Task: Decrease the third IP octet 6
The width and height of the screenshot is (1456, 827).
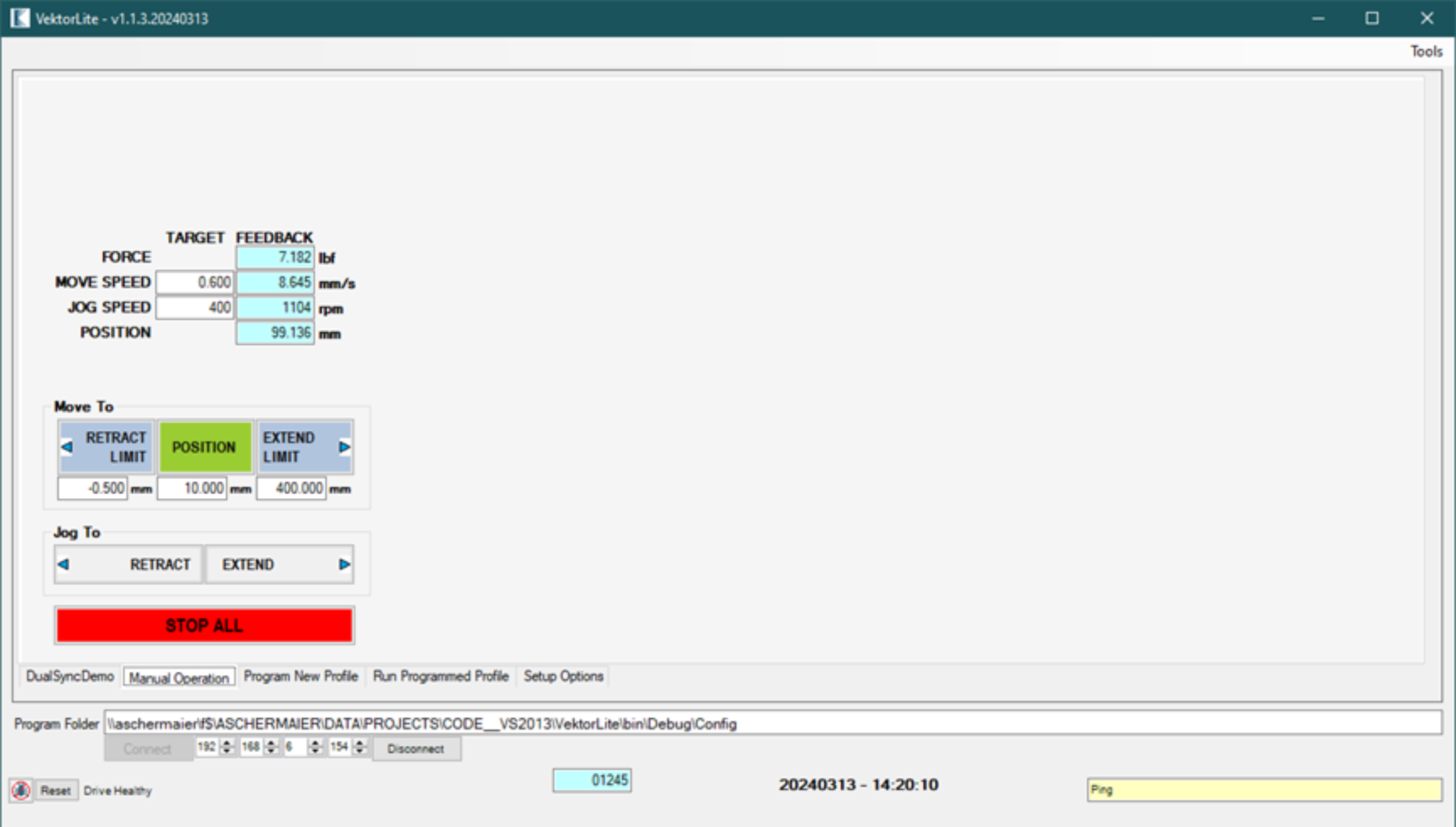Action: (x=315, y=751)
